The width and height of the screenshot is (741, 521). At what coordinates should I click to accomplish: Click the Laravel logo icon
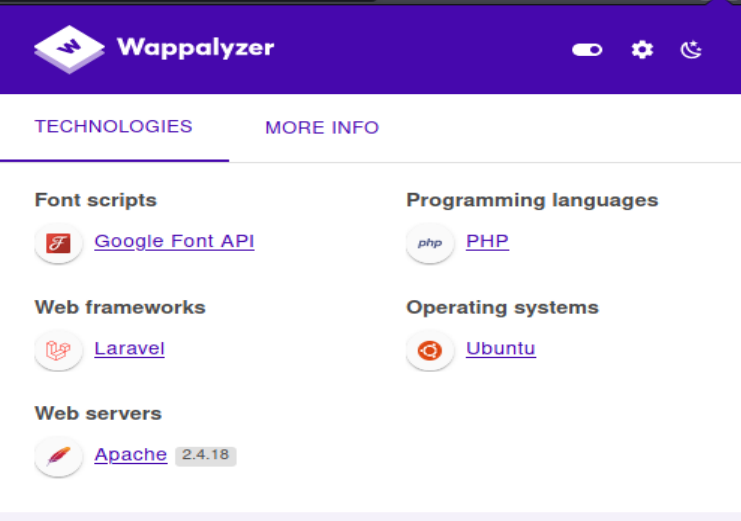[x=58, y=350]
